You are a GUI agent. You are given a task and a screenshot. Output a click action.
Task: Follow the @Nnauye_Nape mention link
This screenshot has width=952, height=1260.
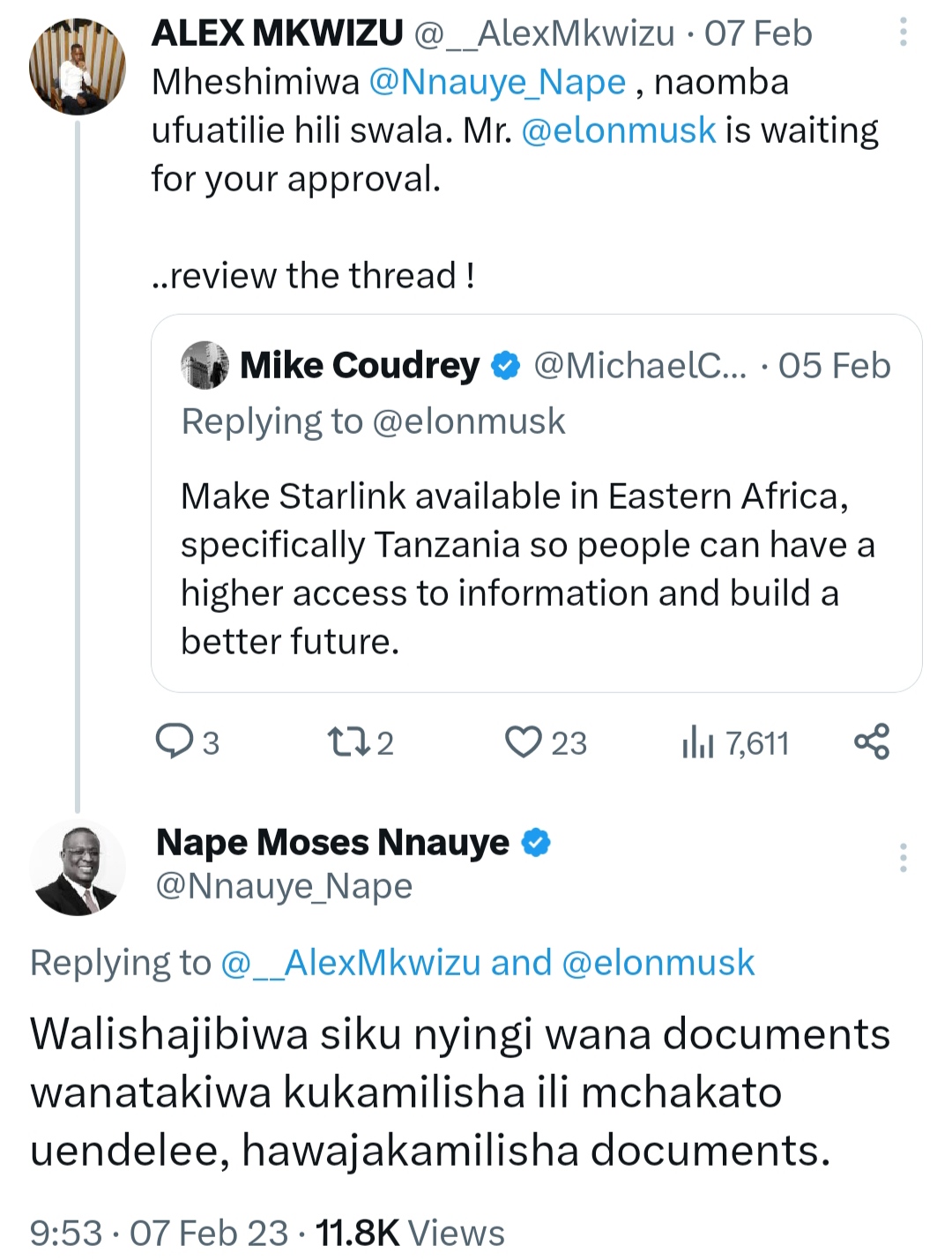click(497, 82)
